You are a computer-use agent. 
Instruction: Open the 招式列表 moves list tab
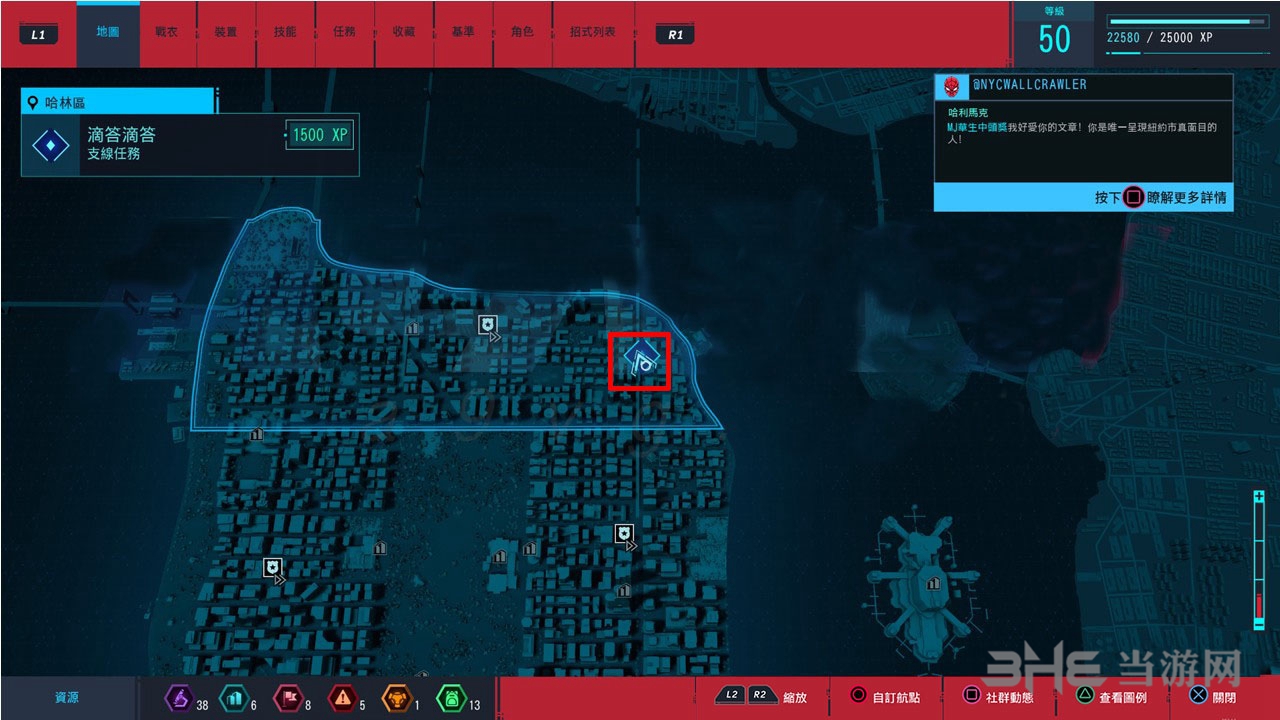(593, 33)
